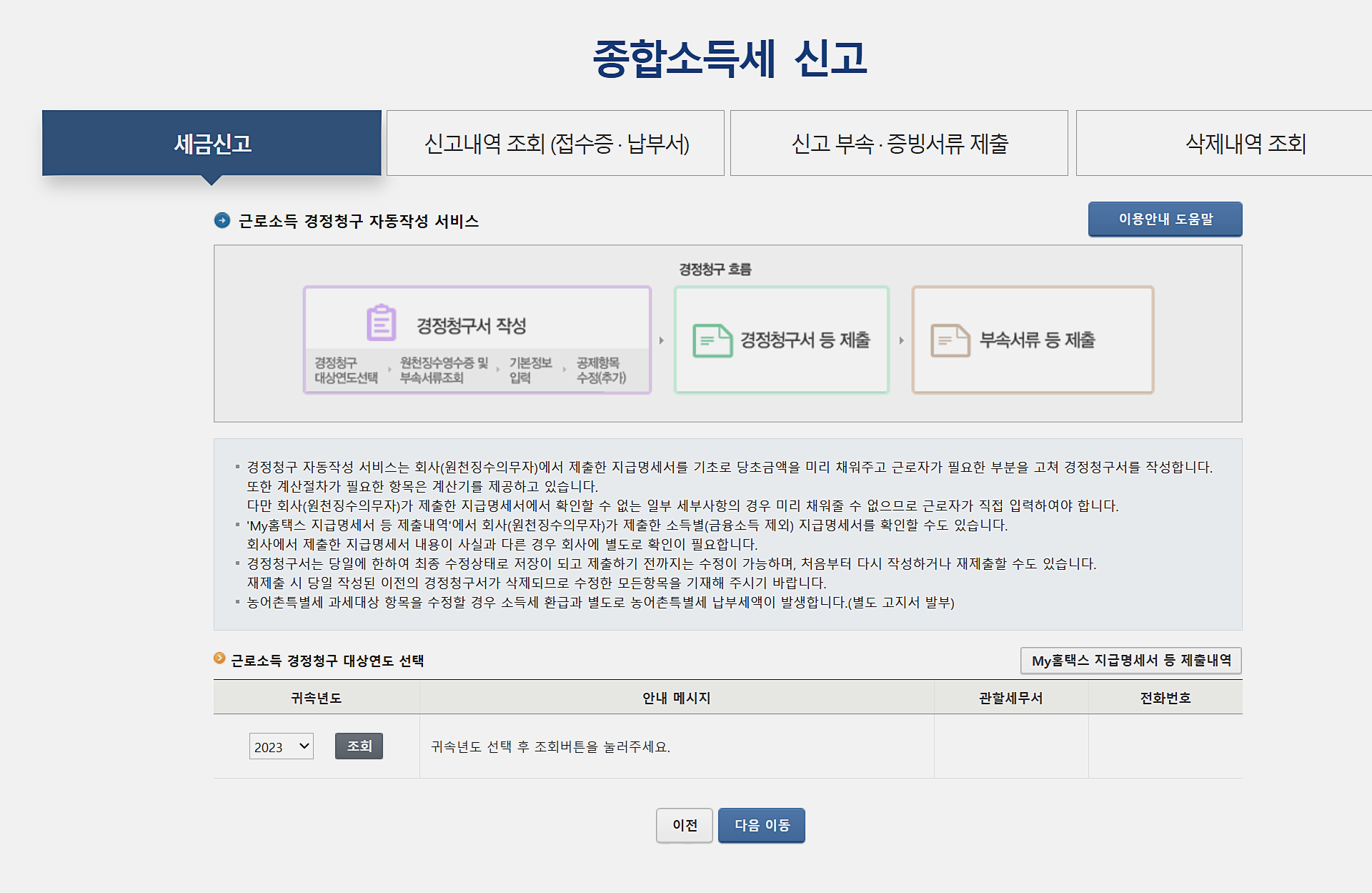Image resolution: width=1372 pixels, height=893 pixels.
Task: Click the 경정청구 대상연도선택 step label
Action: (346, 370)
